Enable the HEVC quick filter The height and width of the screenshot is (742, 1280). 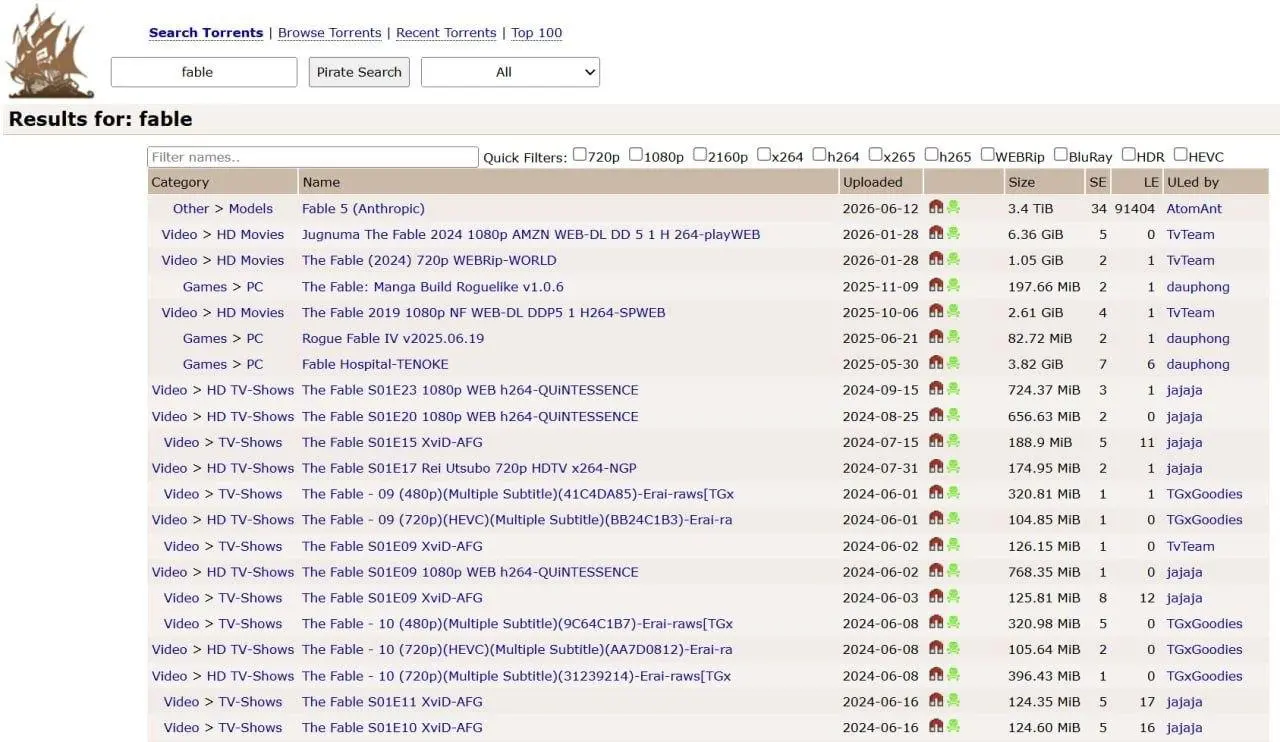[1181, 155]
